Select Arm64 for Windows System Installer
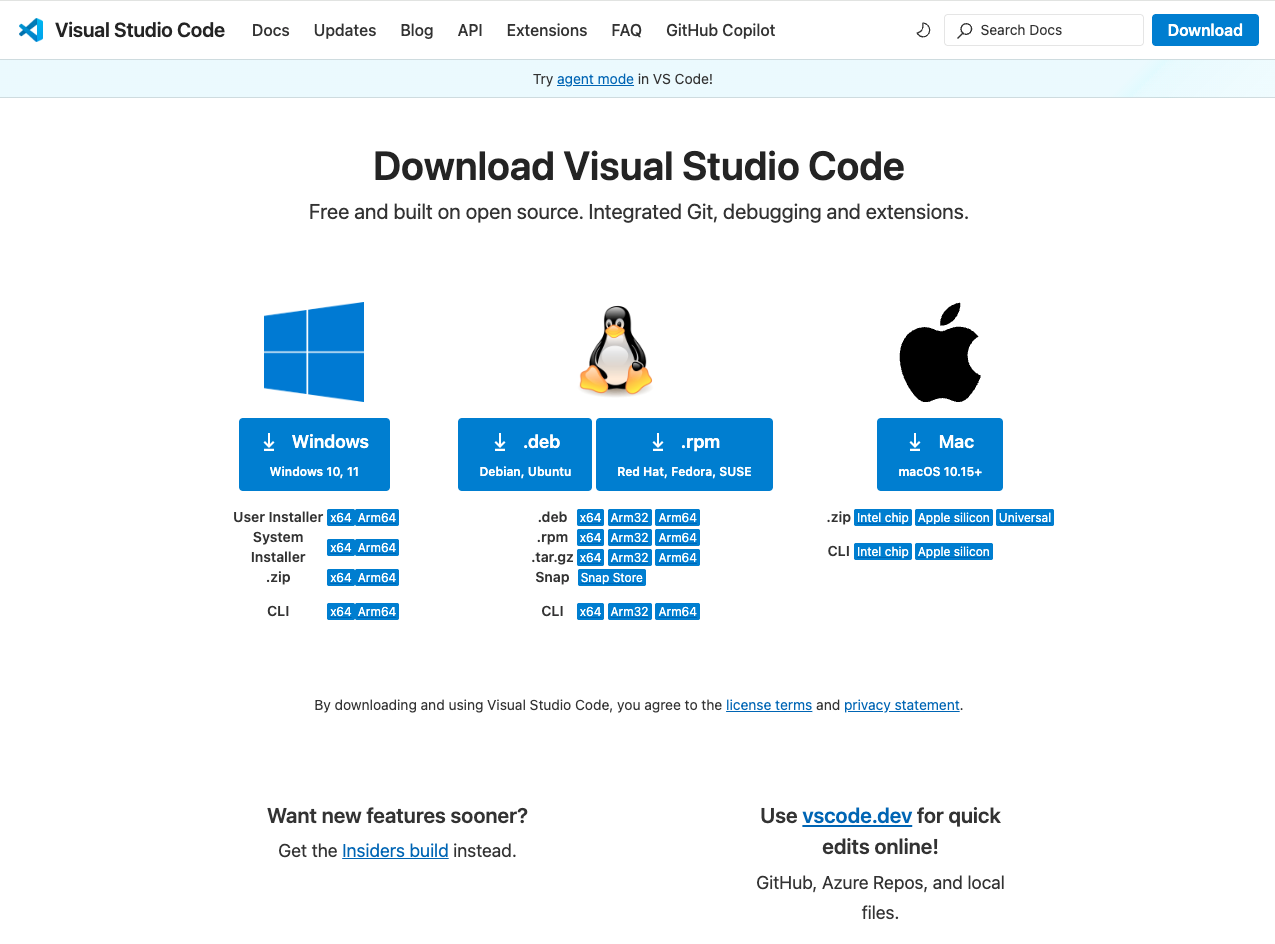This screenshot has width=1275, height=944. pyautogui.click(x=377, y=548)
